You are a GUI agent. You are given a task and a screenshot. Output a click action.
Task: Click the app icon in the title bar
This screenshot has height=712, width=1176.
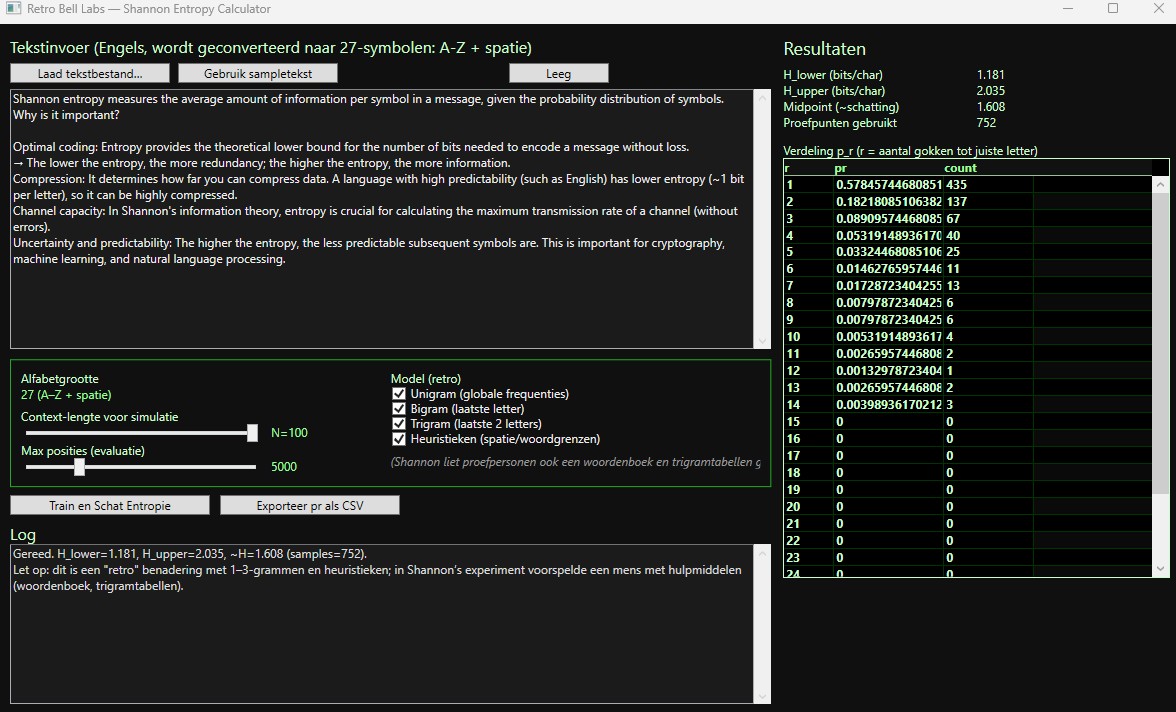[x=13, y=9]
